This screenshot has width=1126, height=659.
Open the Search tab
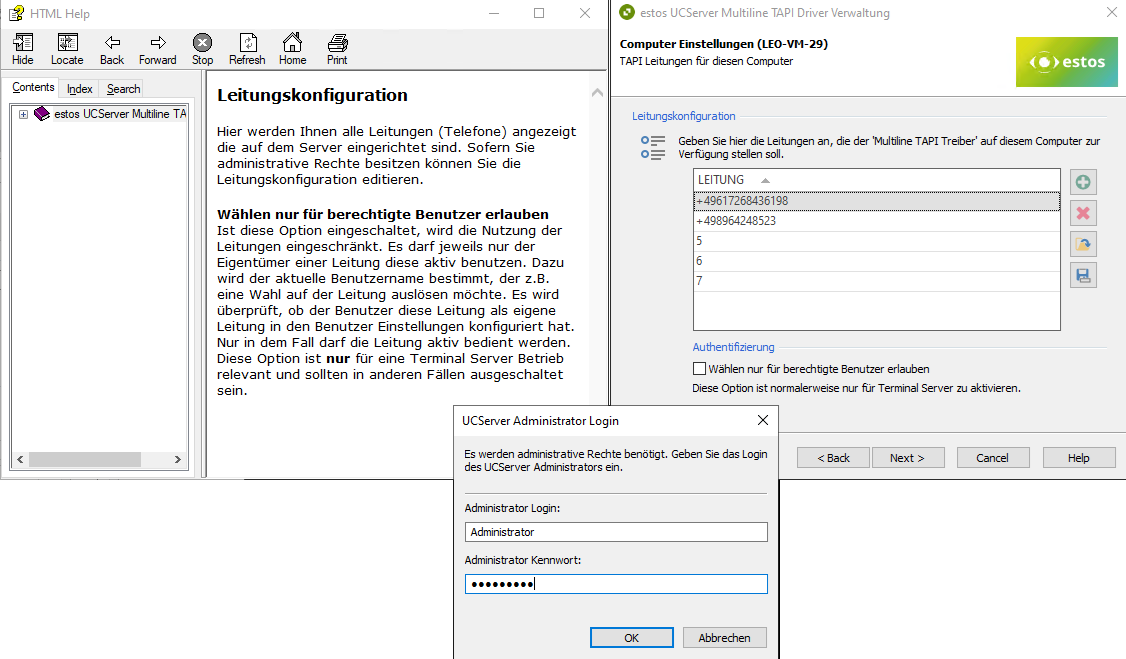click(123, 89)
